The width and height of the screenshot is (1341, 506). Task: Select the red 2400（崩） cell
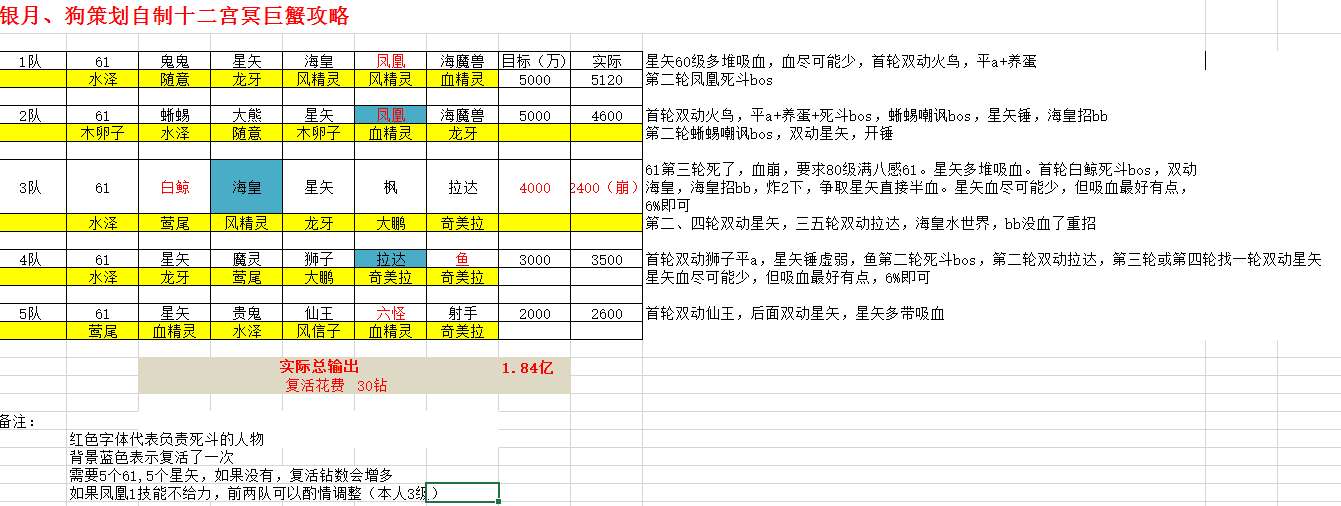[605, 187]
